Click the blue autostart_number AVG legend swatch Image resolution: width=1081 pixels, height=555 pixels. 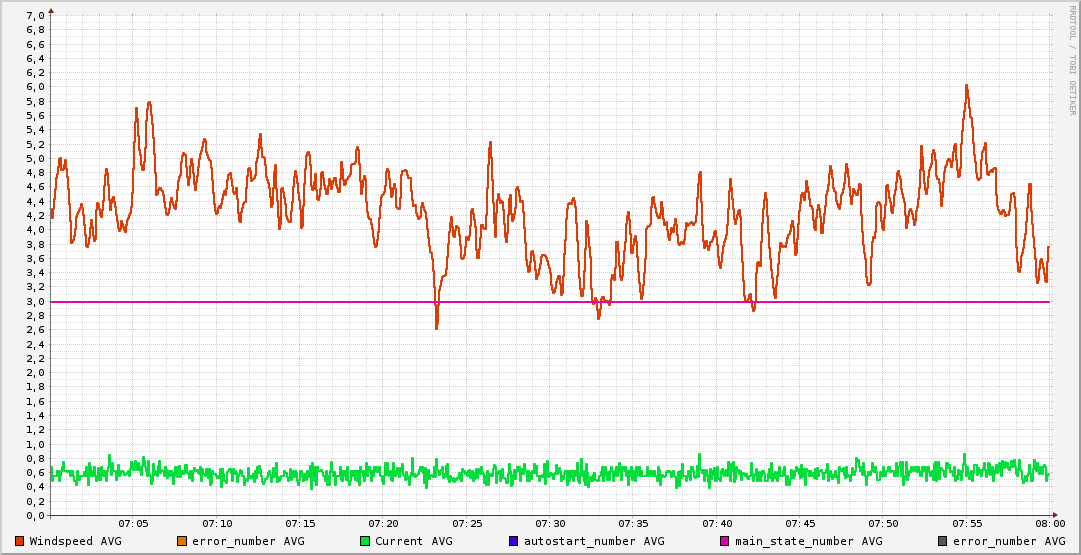coord(513,541)
